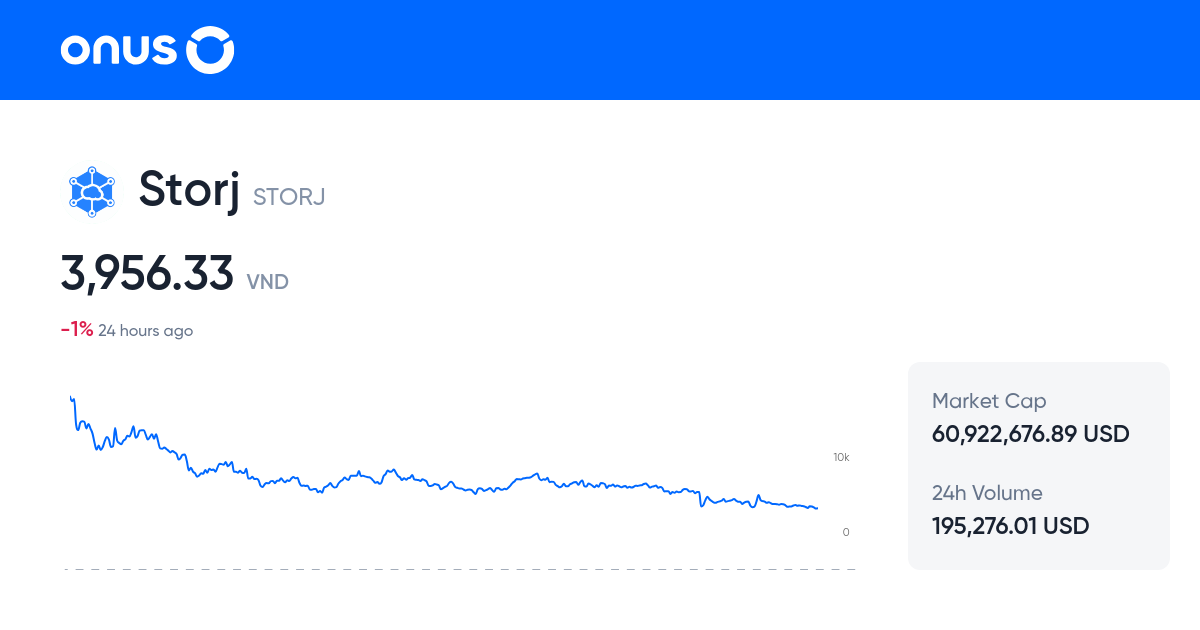Screen dimensions: 1200x630
Task: Select the ONUS circular logo icon
Action: click(210, 49)
